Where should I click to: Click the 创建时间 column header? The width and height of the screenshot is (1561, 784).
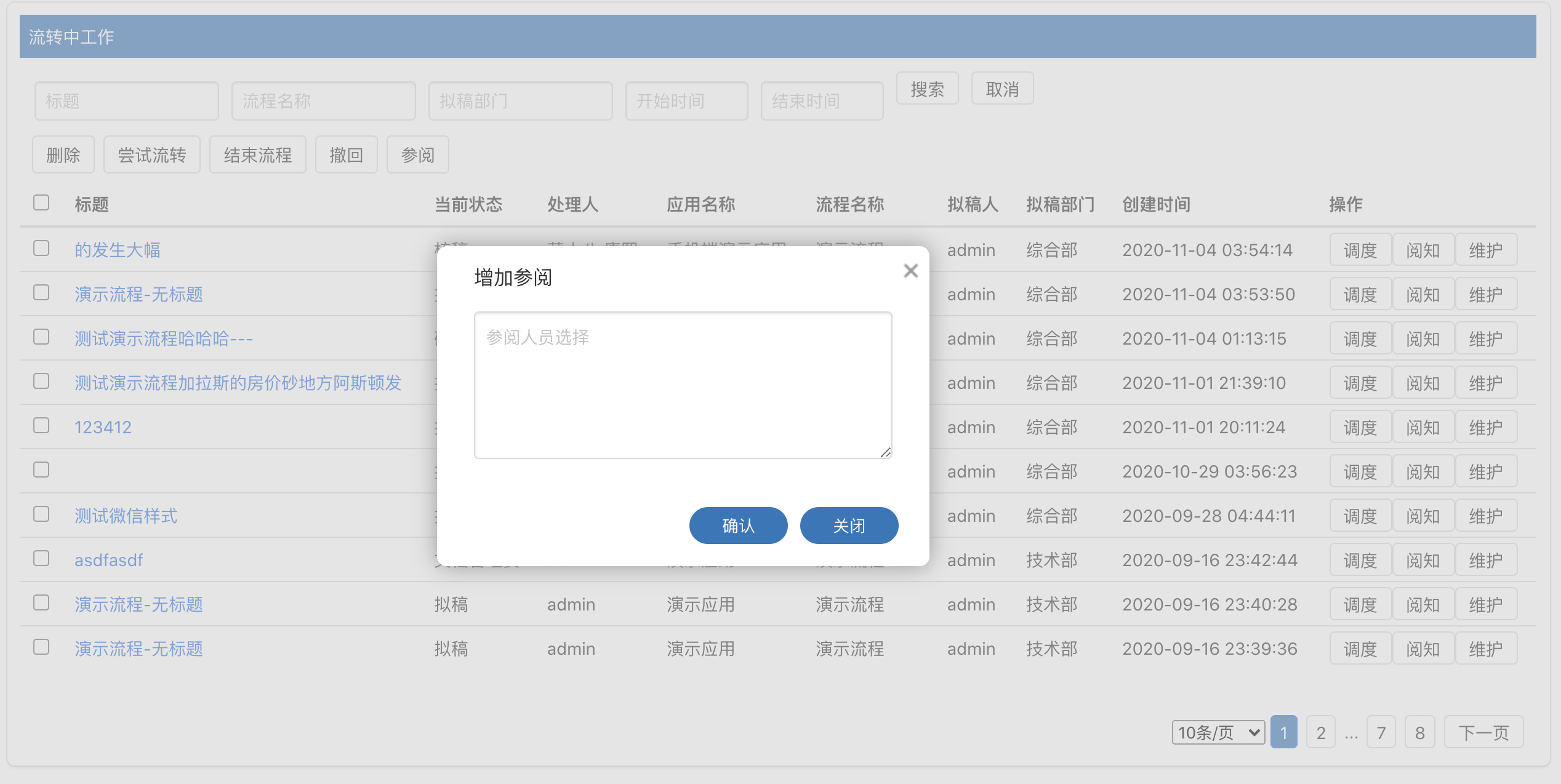point(1156,204)
